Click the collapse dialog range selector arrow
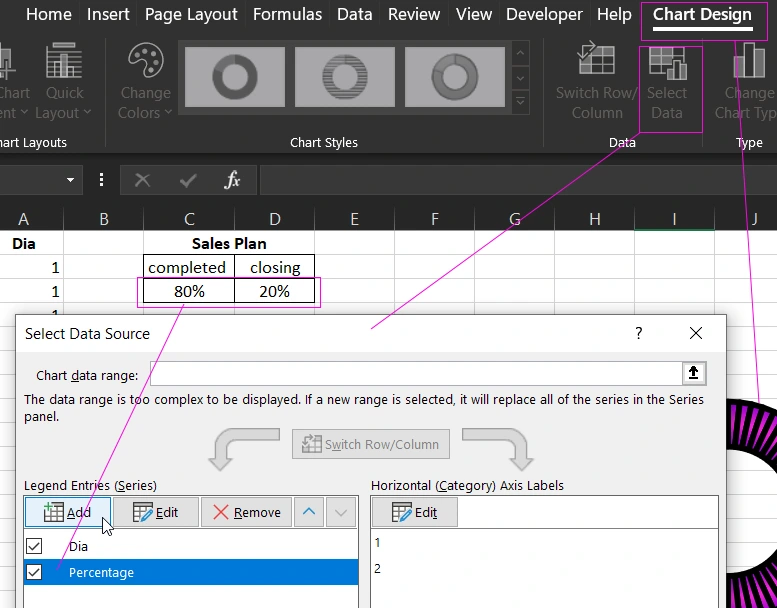The width and height of the screenshot is (777, 608). (x=694, y=373)
